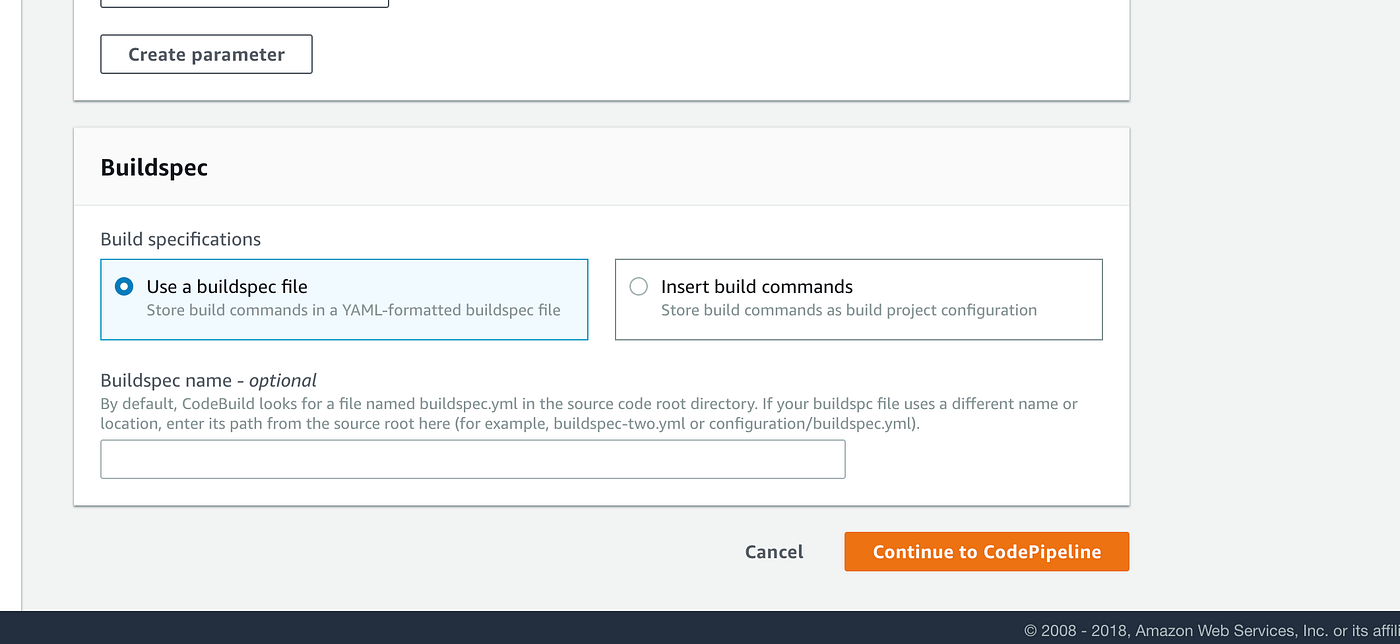Click the Build specifications label
The width and height of the screenshot is (1400, 644).
[x=181, y=239]
